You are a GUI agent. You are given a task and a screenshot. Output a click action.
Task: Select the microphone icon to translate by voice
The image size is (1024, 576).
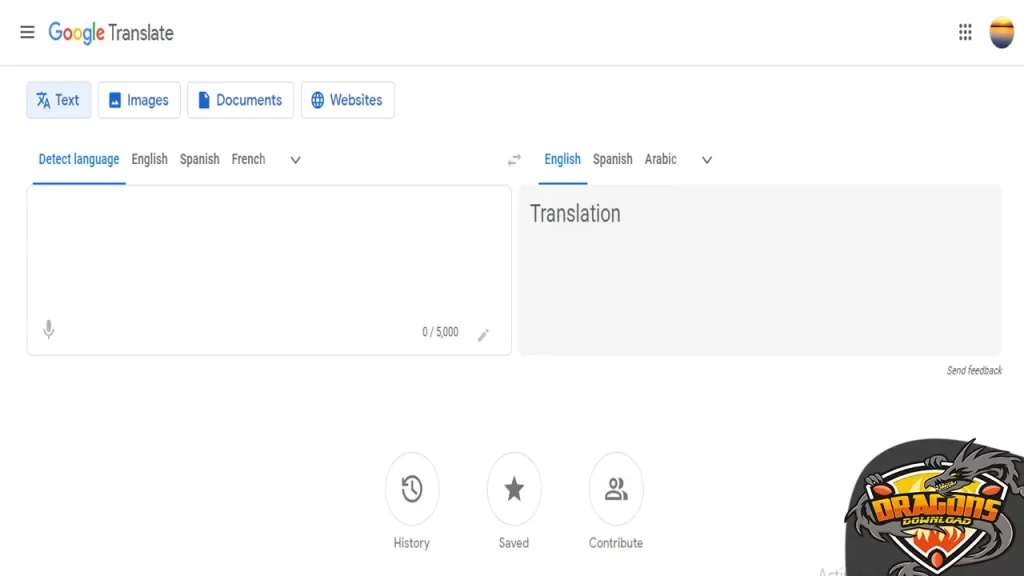click(x=48, y=329)
